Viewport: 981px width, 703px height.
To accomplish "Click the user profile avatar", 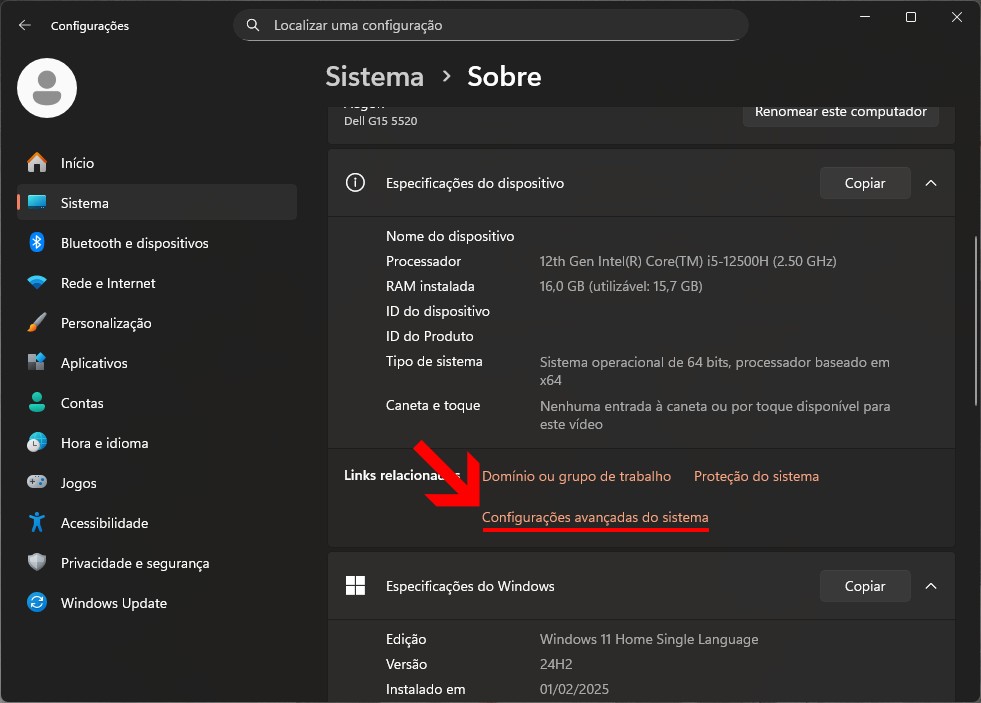I will (47, 88).
